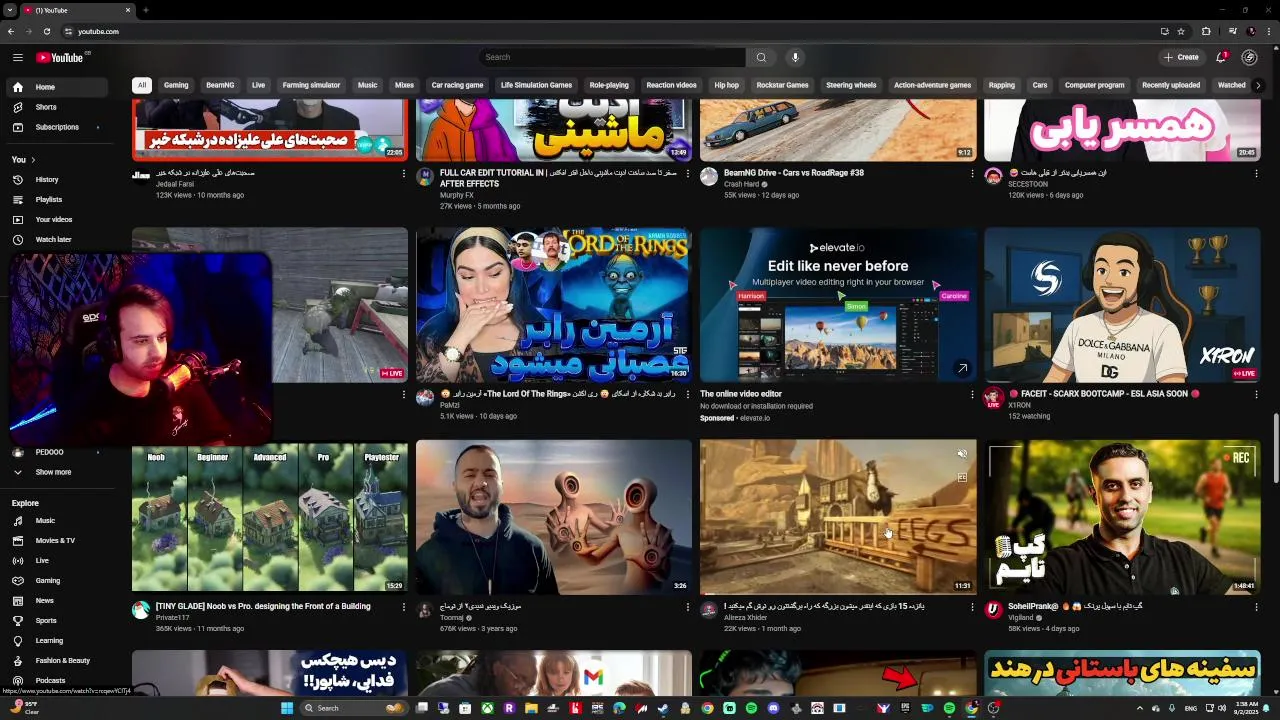1280x720 pixels.
Task: Expand Show more subscriptions
Action: click(x=58, y=472)
